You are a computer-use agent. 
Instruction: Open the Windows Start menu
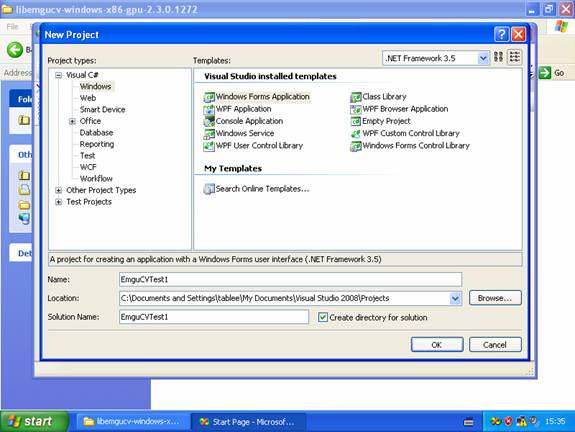pyautogui.click(x=34, y=421)
